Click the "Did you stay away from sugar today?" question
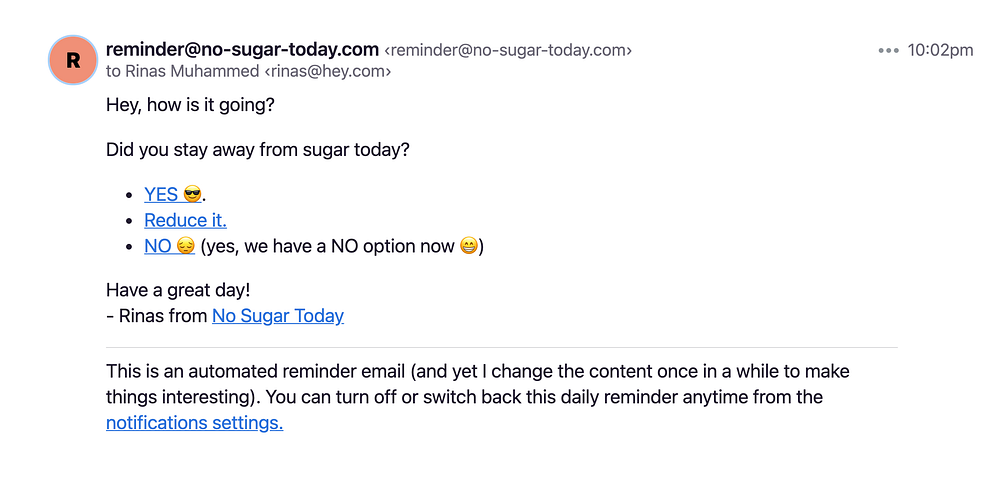 (257, 151)
